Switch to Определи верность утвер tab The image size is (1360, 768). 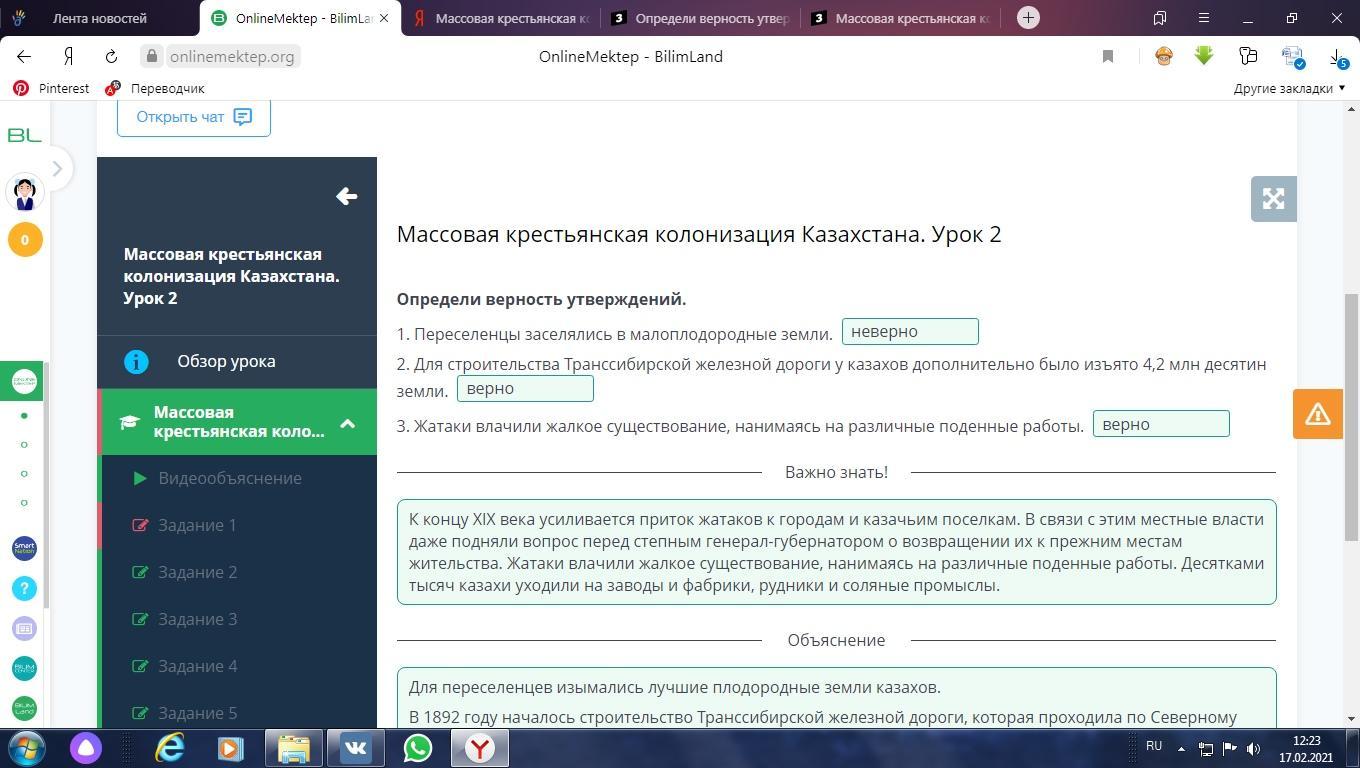point(700,18)
